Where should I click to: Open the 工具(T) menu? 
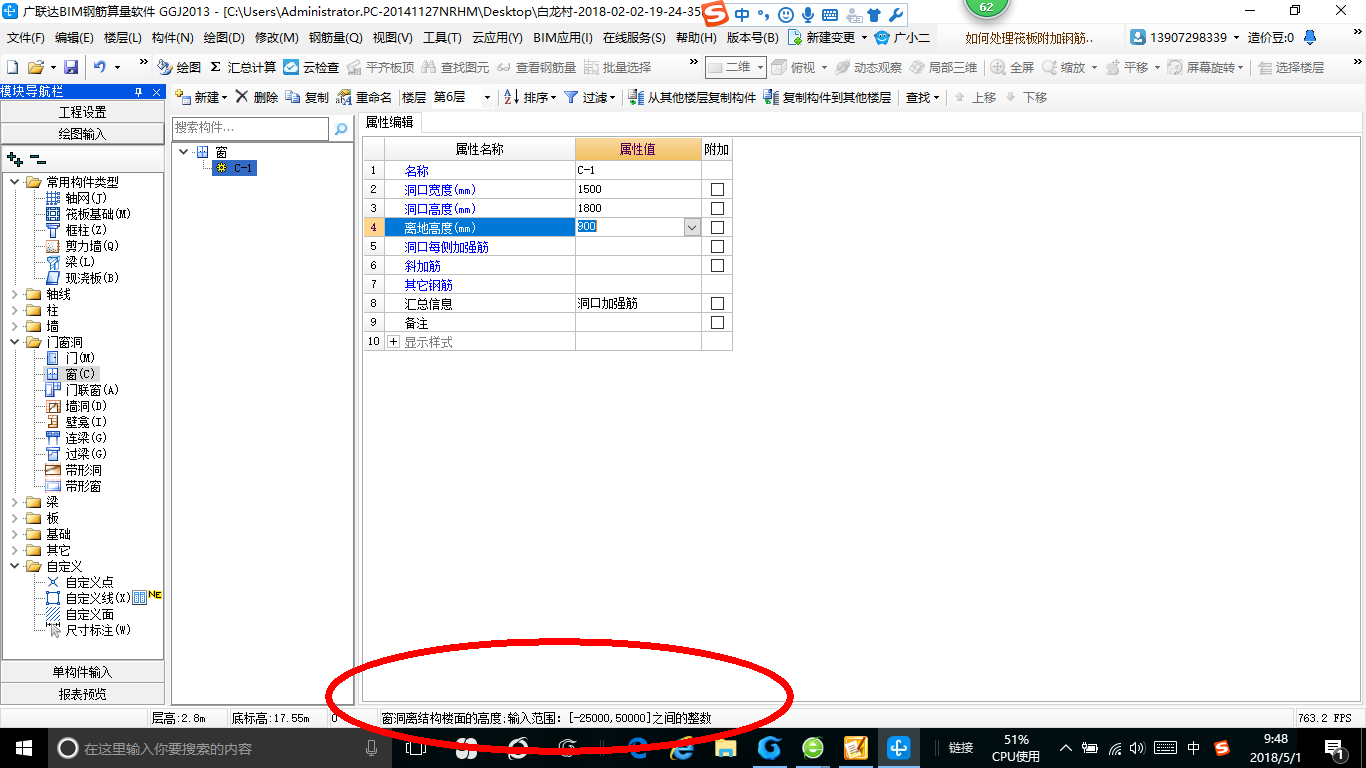point(442,37)
